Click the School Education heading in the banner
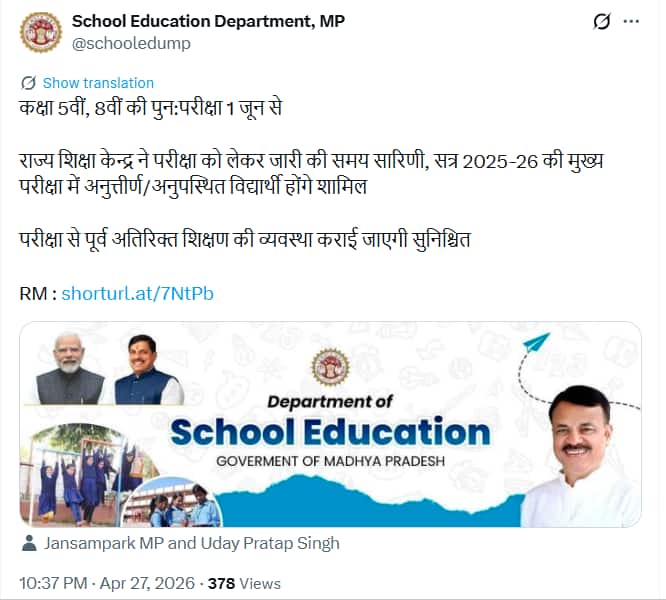 [x=330, y=432]
